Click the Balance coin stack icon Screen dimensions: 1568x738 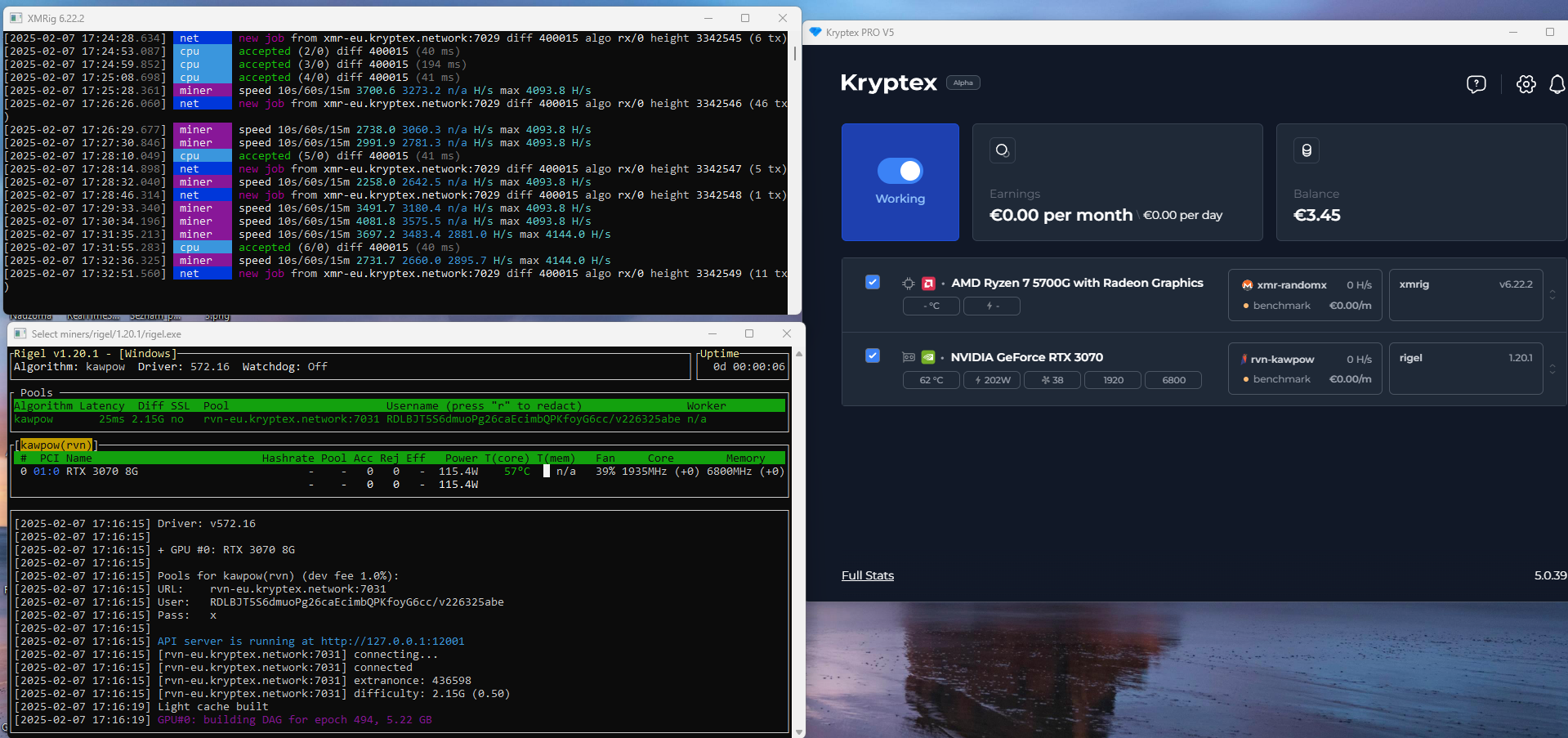tap(1307, 150)
